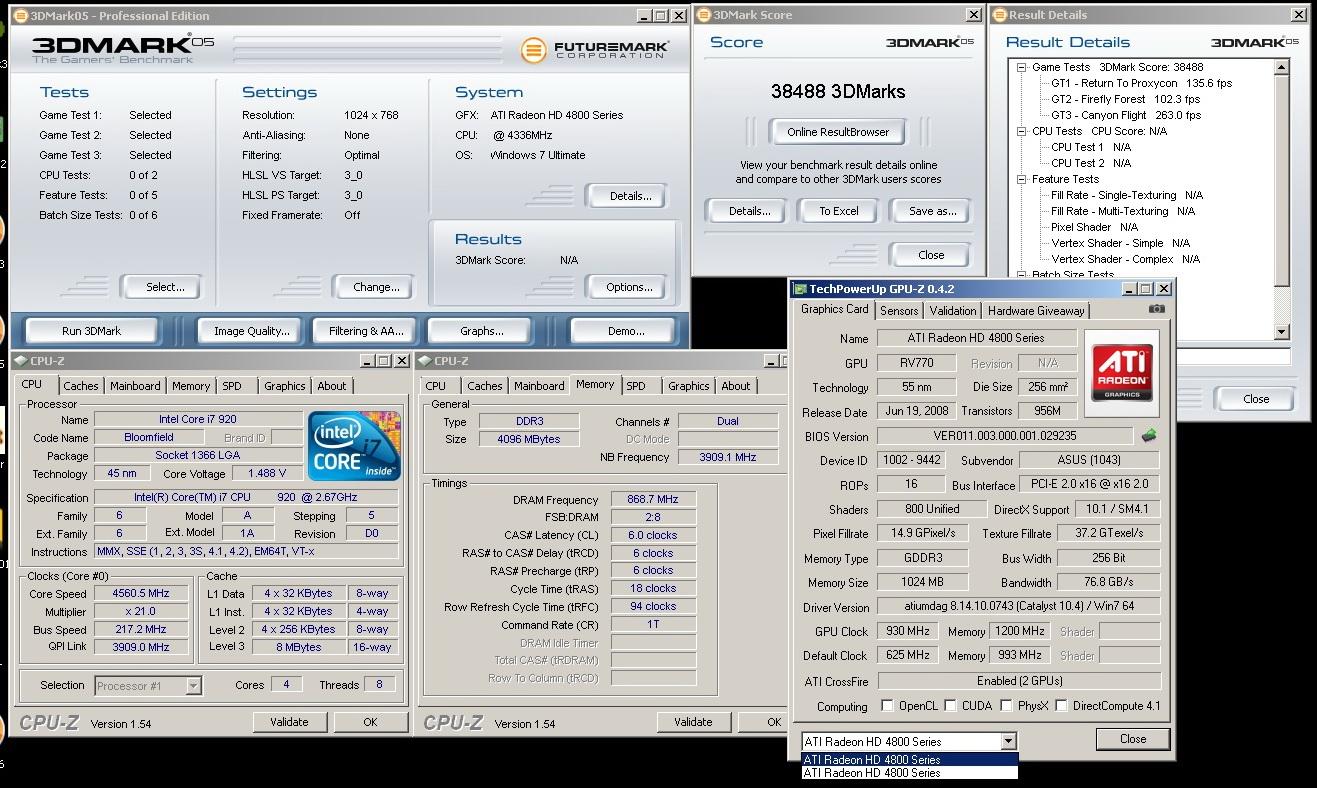Screen dimensions: 1317x788
Task: Open the GPU selection dropdown in GPU-Z
Action: click(1008, 741)
